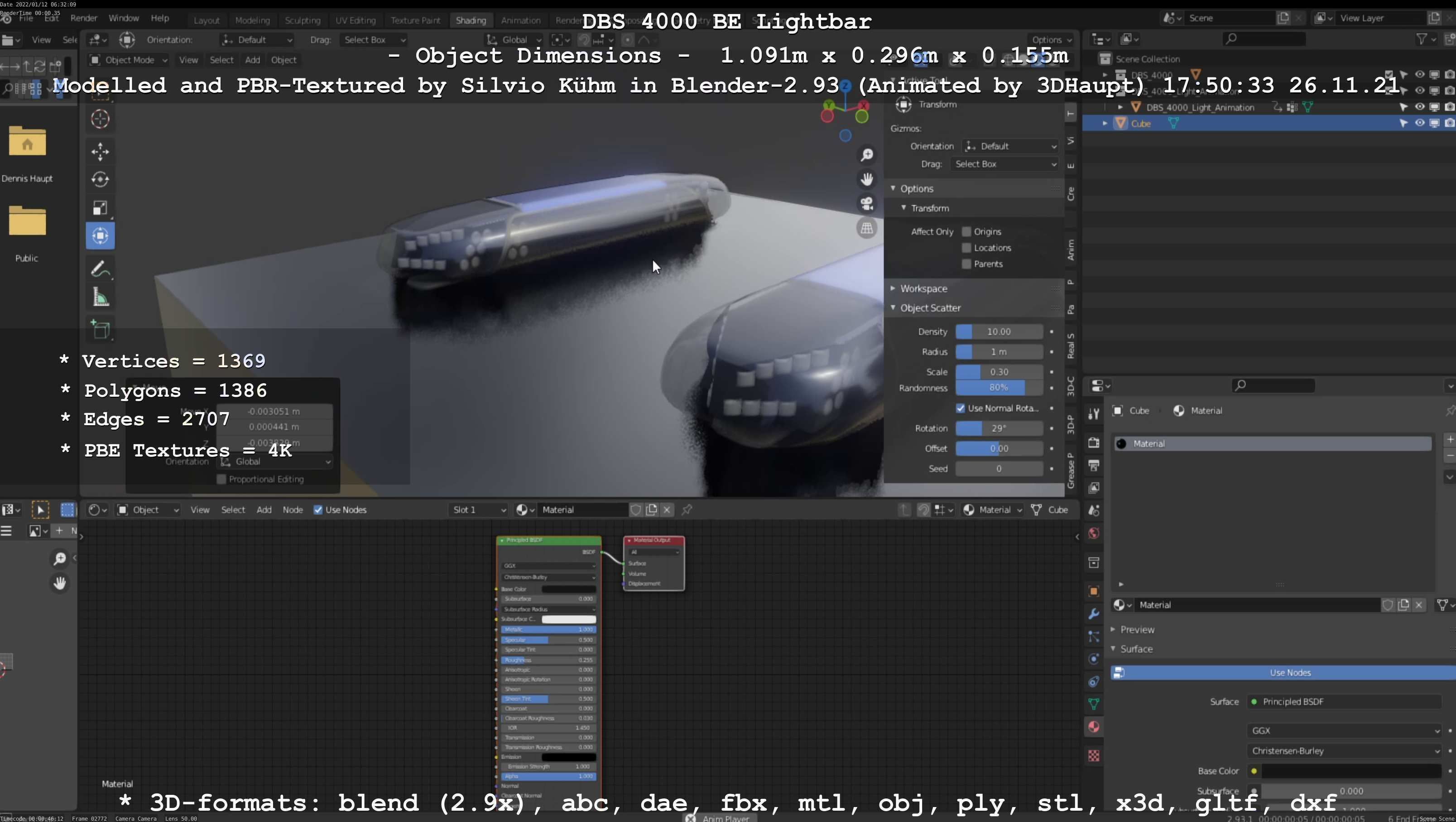Click the Material slot in list
1456x822 pixels.
click(x=1272, y=443)
